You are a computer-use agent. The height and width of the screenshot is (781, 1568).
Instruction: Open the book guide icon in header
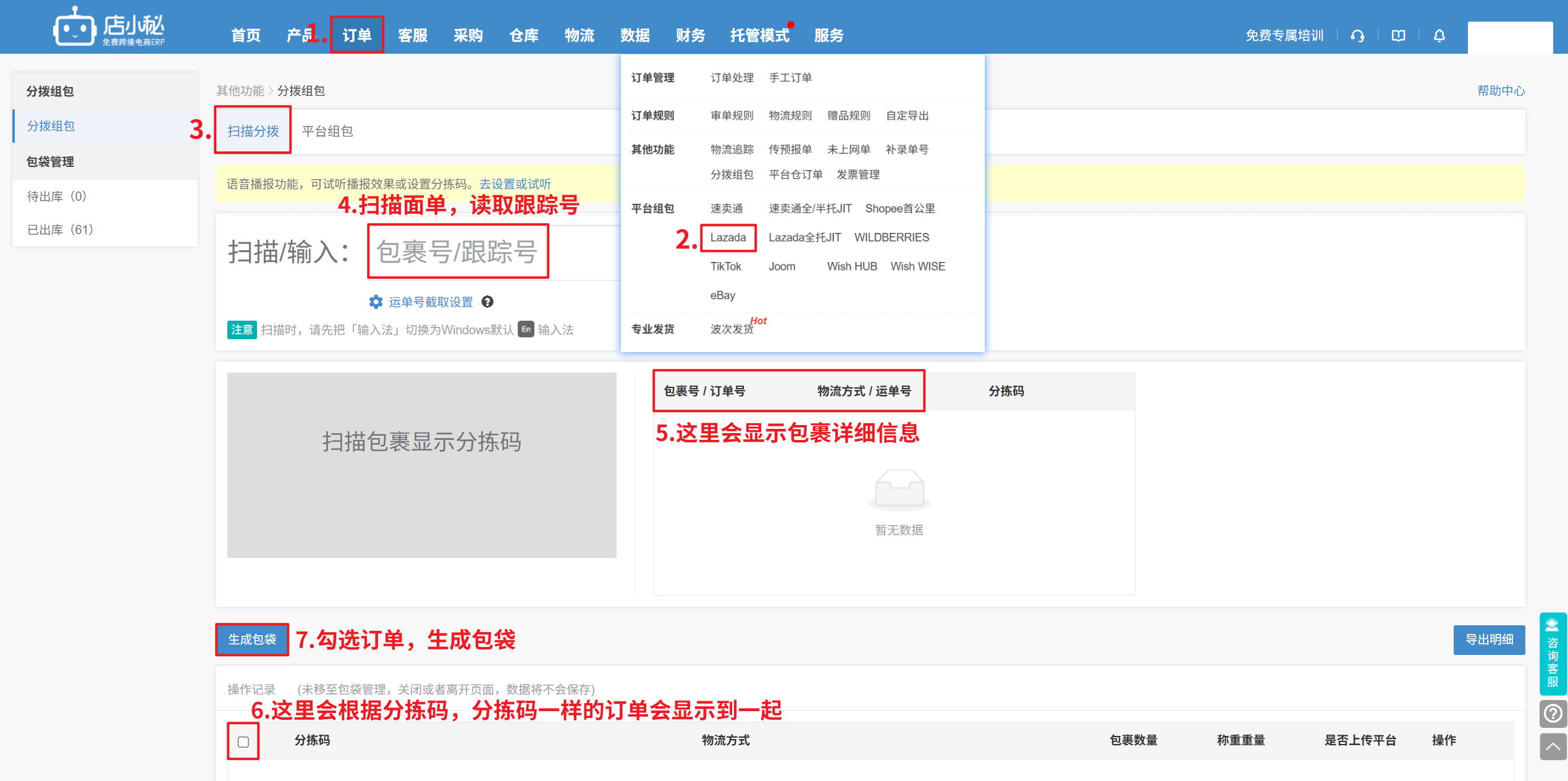[x=1398, y=36]
